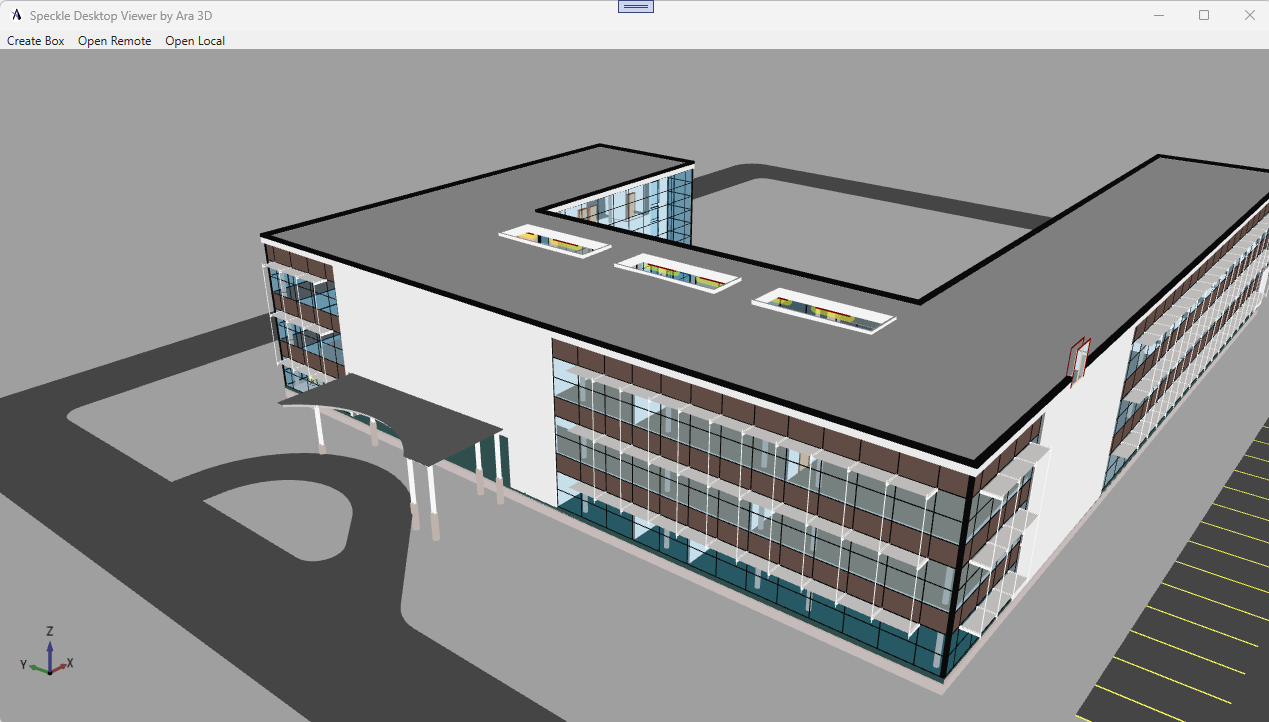Open the Open Remote menu
The width and height of the screenshot is (1269, 722).
pos(115,41)
